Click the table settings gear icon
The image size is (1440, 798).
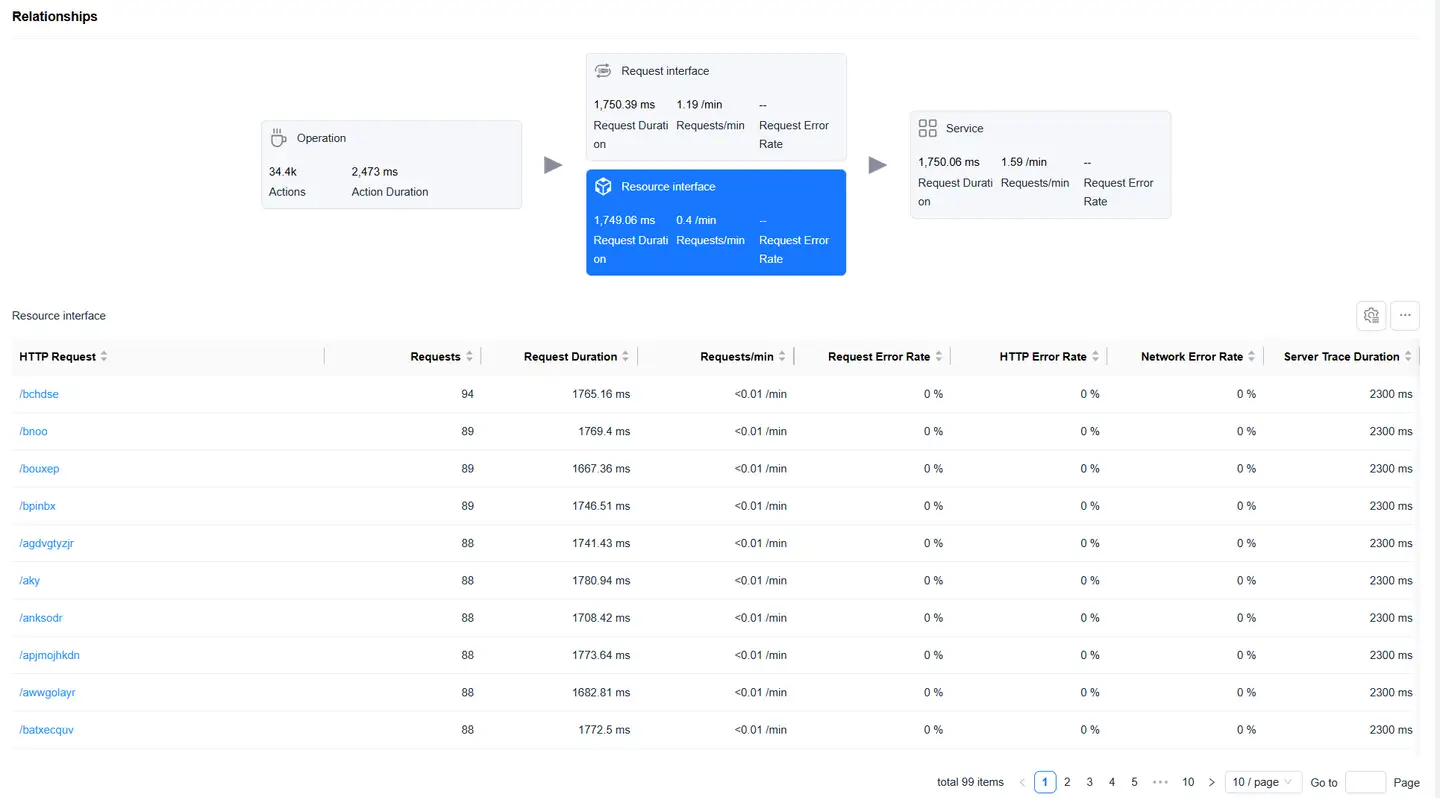(x=1371, y=316)
